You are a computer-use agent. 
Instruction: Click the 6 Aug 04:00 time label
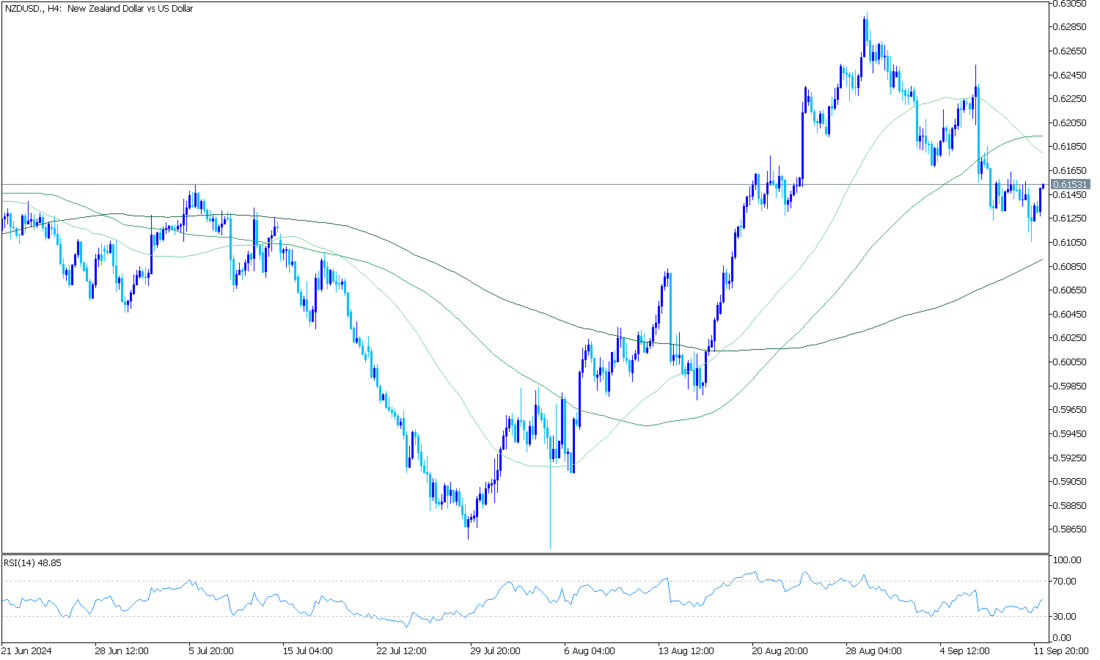(x=589, y=651)
